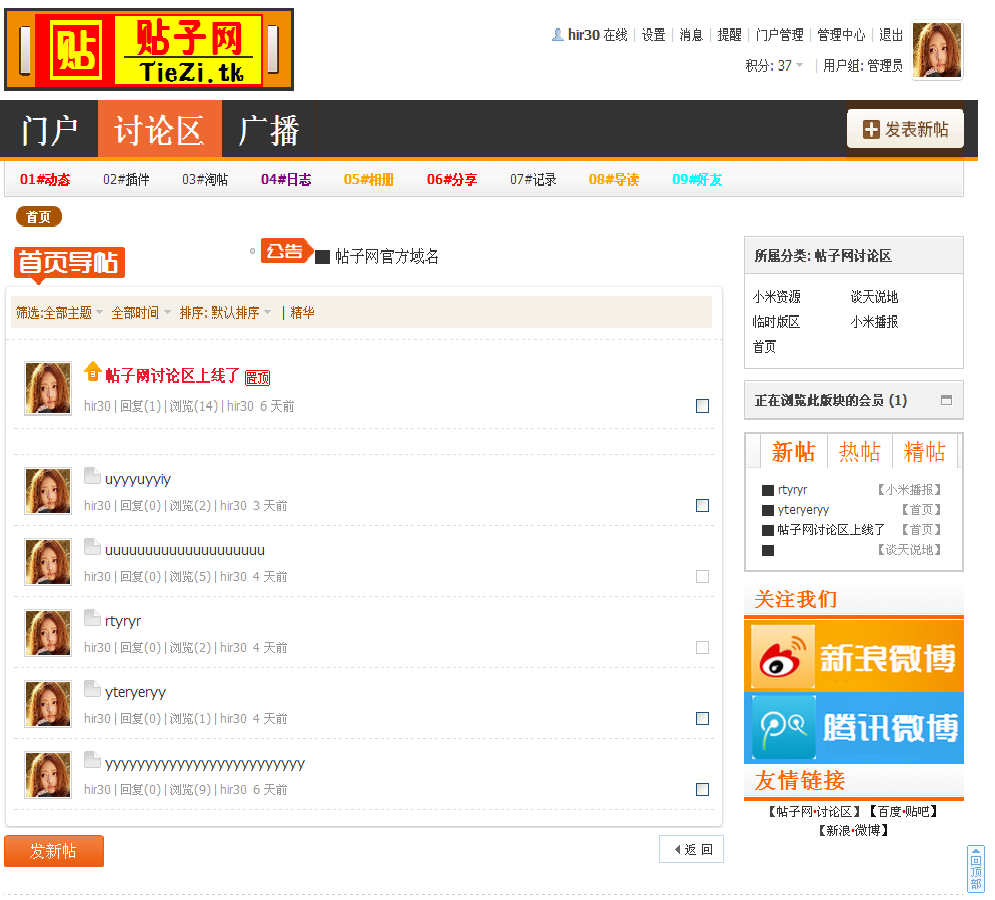Image resolution: width=995 pixels, height=900 pixels.
Task: Open the 【百度•贴吧】 friend link
Action: tap(904, 812)
